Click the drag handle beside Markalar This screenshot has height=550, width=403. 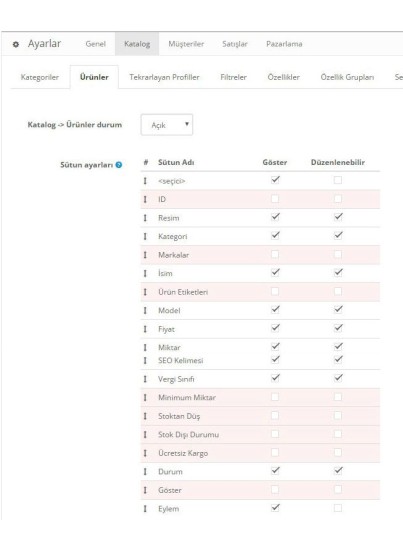click(145, 255)
